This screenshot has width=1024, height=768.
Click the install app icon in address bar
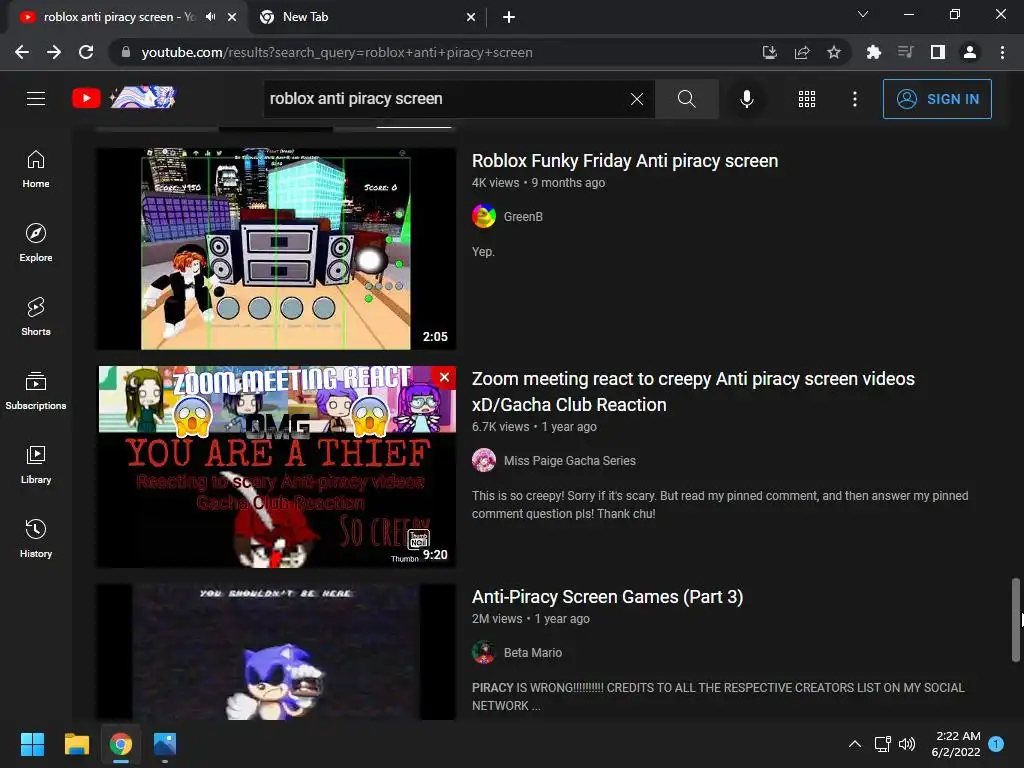point(769,52)
